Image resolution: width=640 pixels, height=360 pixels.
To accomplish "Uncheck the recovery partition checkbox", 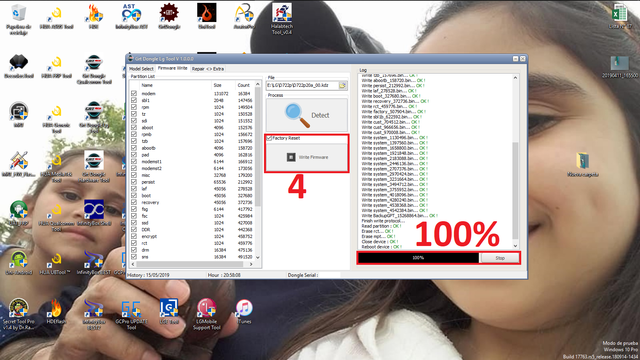I will [x=134, y=202].
